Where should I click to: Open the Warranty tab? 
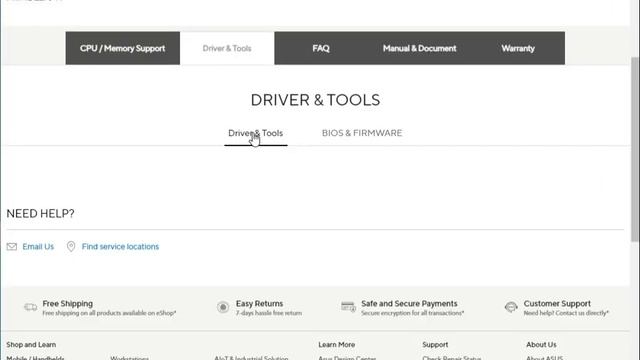pyautogui.click(x=518, y=48)
